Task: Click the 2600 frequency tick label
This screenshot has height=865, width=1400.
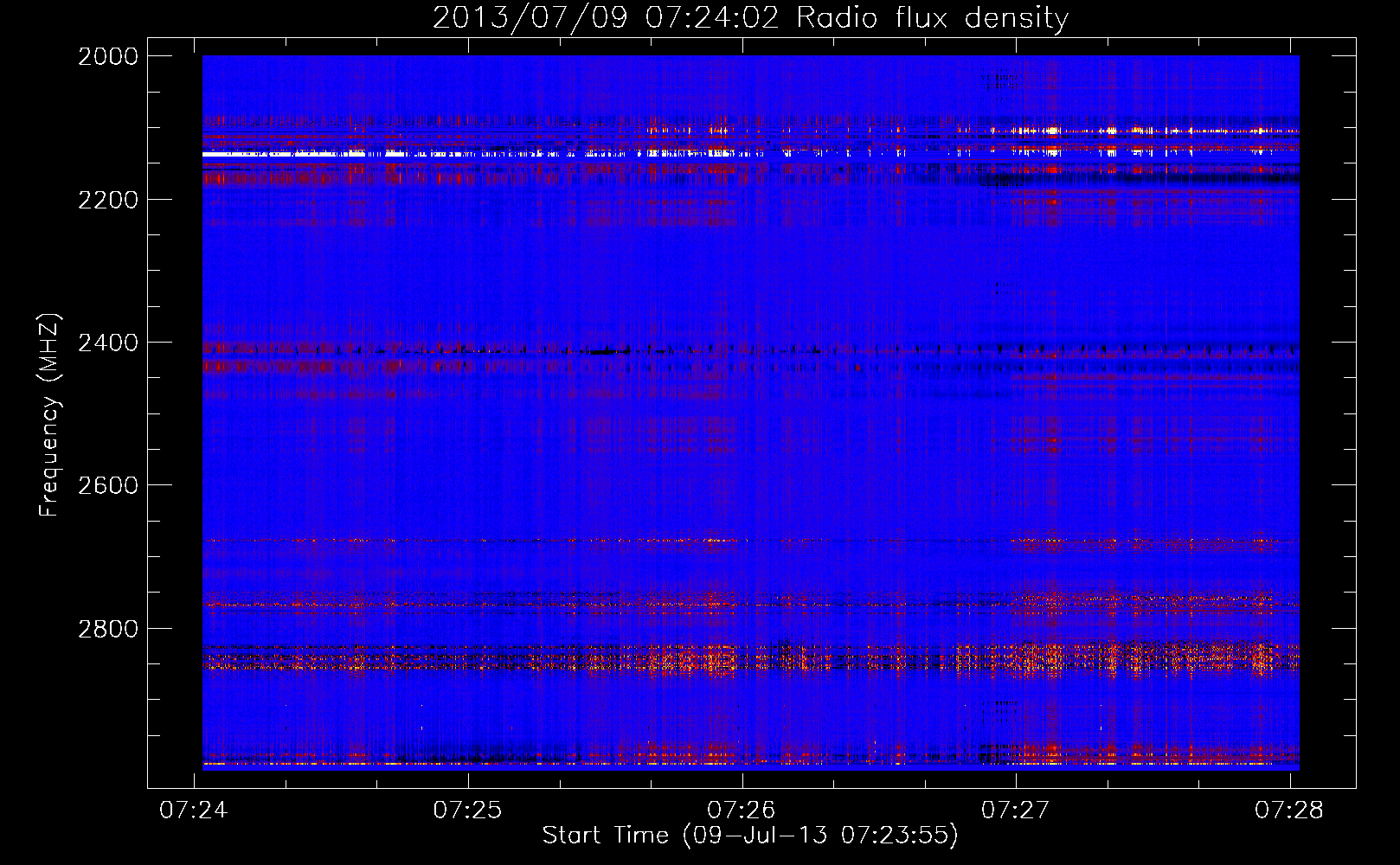Action: click(107, 485)
